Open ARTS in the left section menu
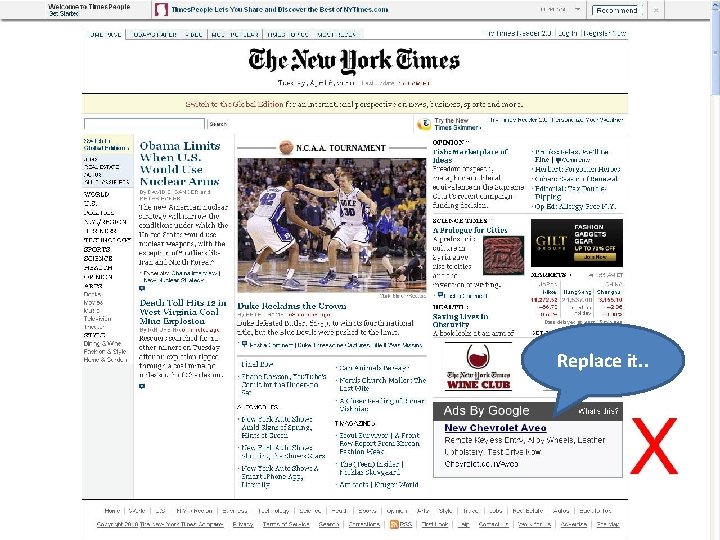Image resolution: width=720 pixels, height=540 pixels. pyautogui.click(x=93, y=286)
